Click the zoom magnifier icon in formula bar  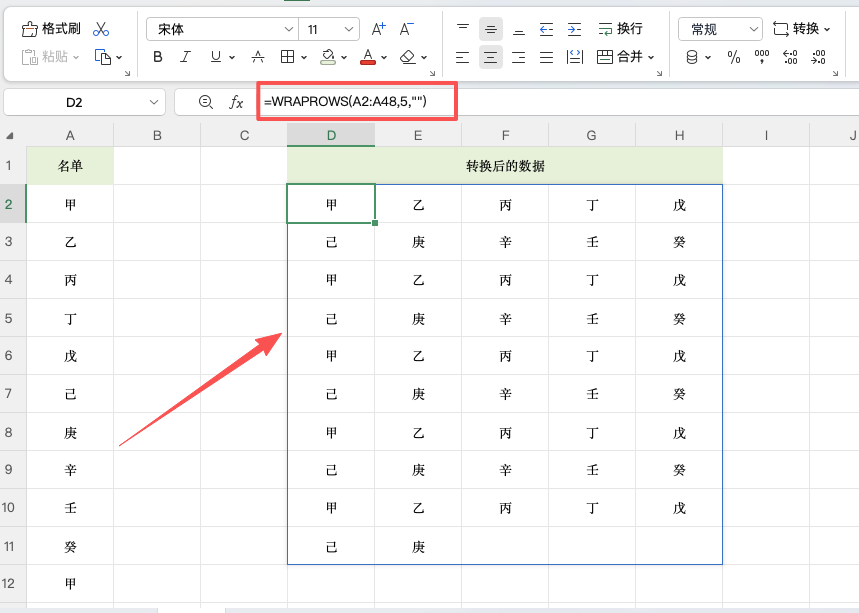(206, 102)
